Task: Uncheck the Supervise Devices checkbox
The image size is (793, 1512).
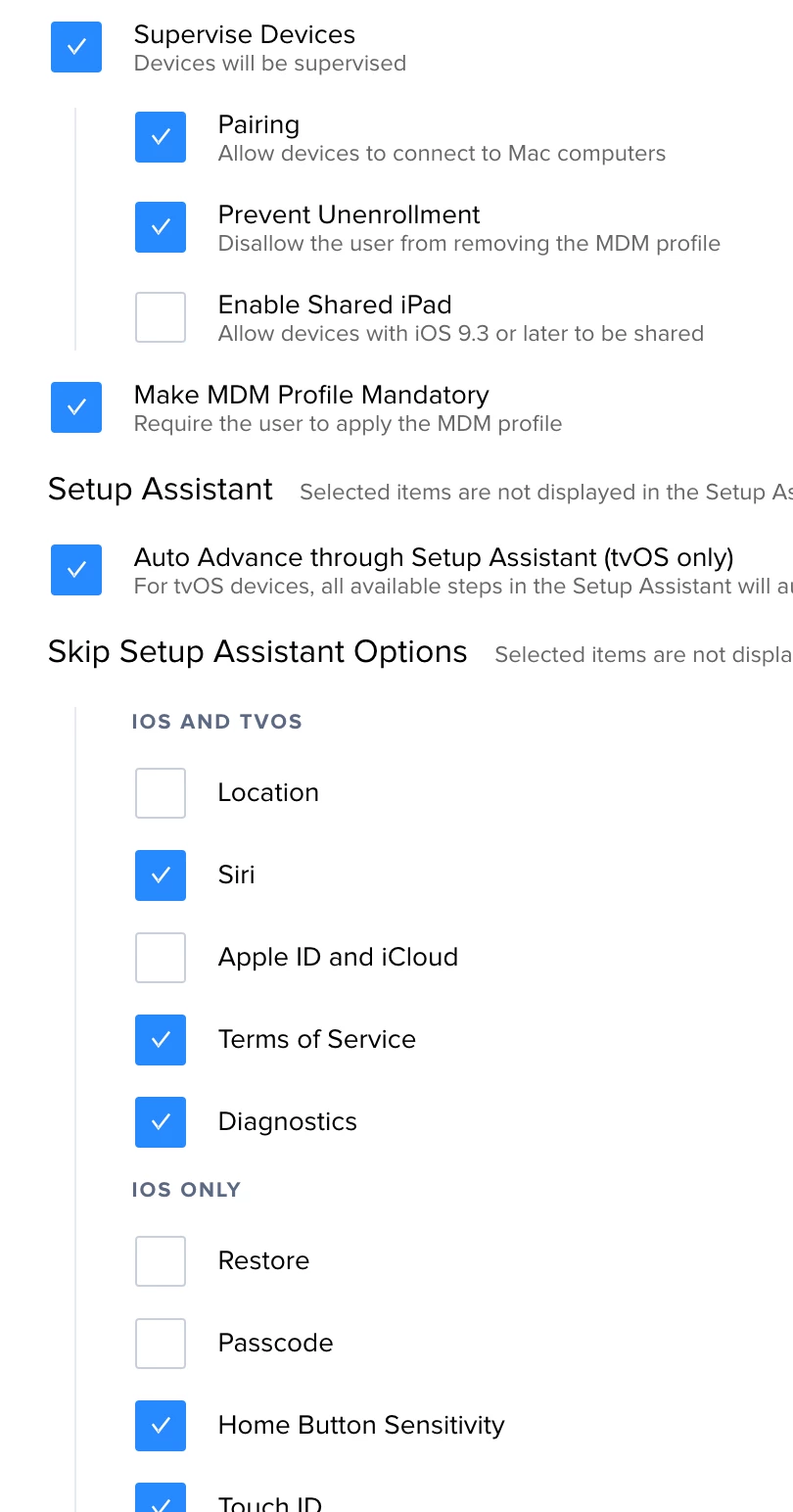Action: 76,47
